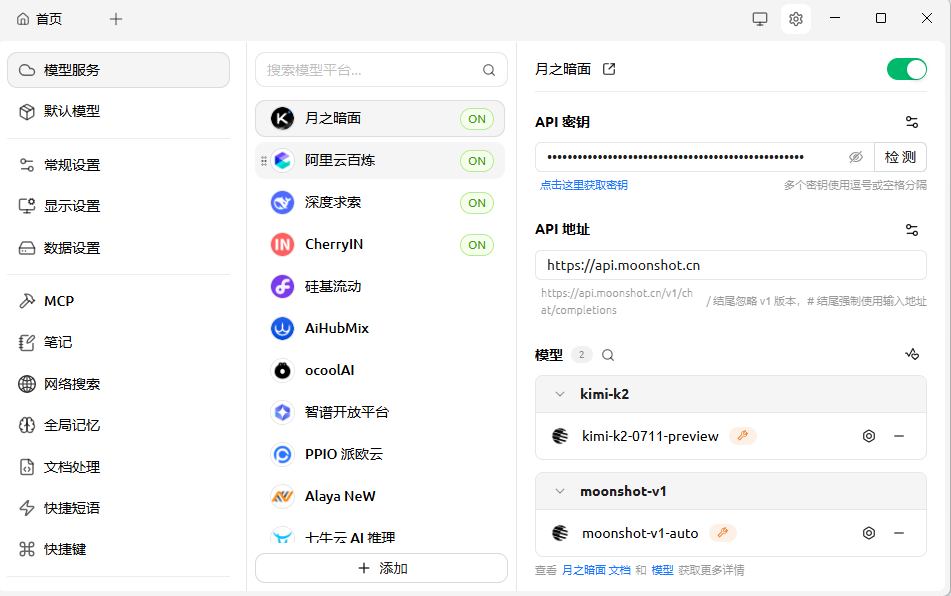Click the 文档处理 file icon
The width and height of the screenshot is (951, 596).
click(27, 467)
